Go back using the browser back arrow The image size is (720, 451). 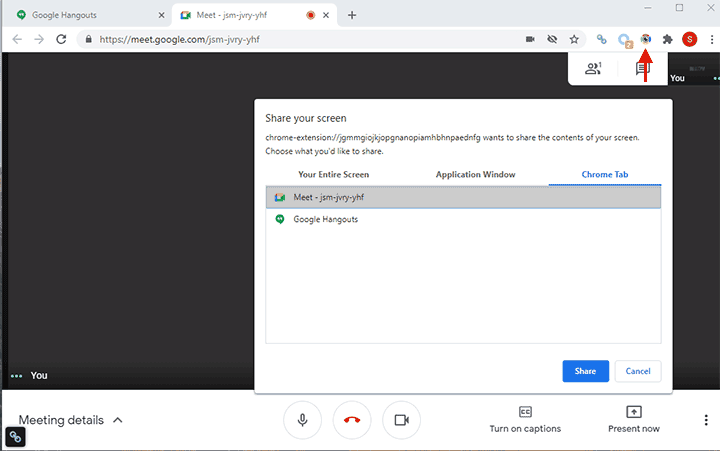17,39
